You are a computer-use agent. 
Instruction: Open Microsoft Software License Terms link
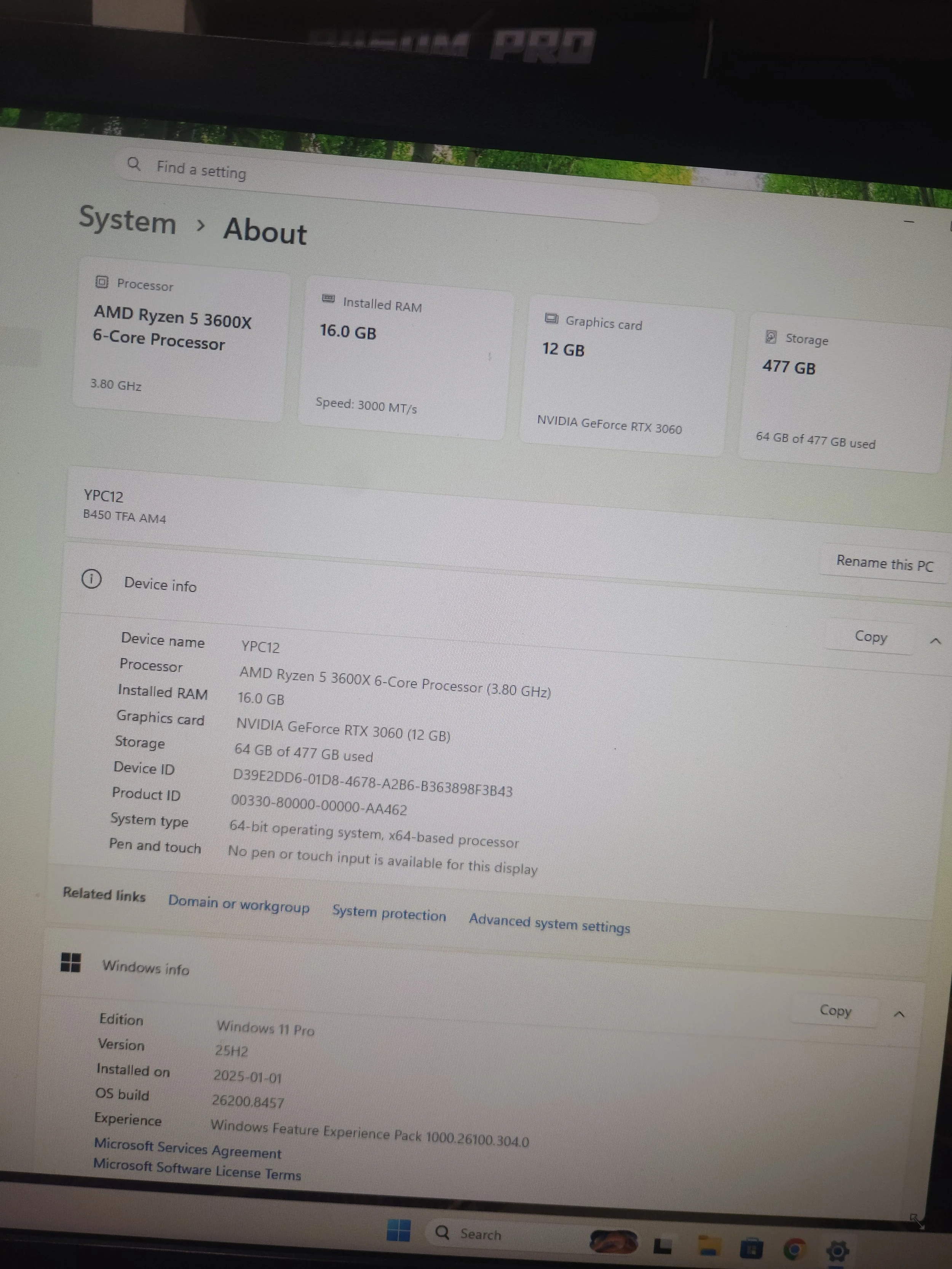coord(197,1169)
